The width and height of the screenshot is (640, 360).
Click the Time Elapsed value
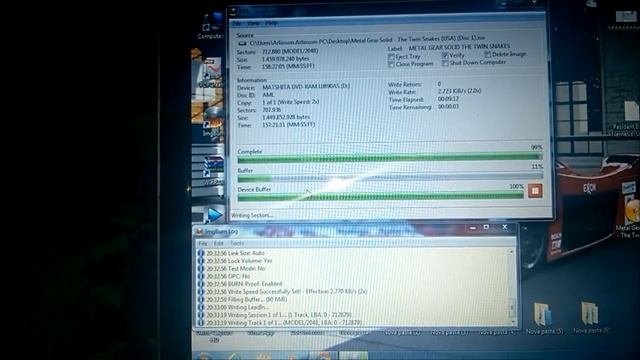448,99
